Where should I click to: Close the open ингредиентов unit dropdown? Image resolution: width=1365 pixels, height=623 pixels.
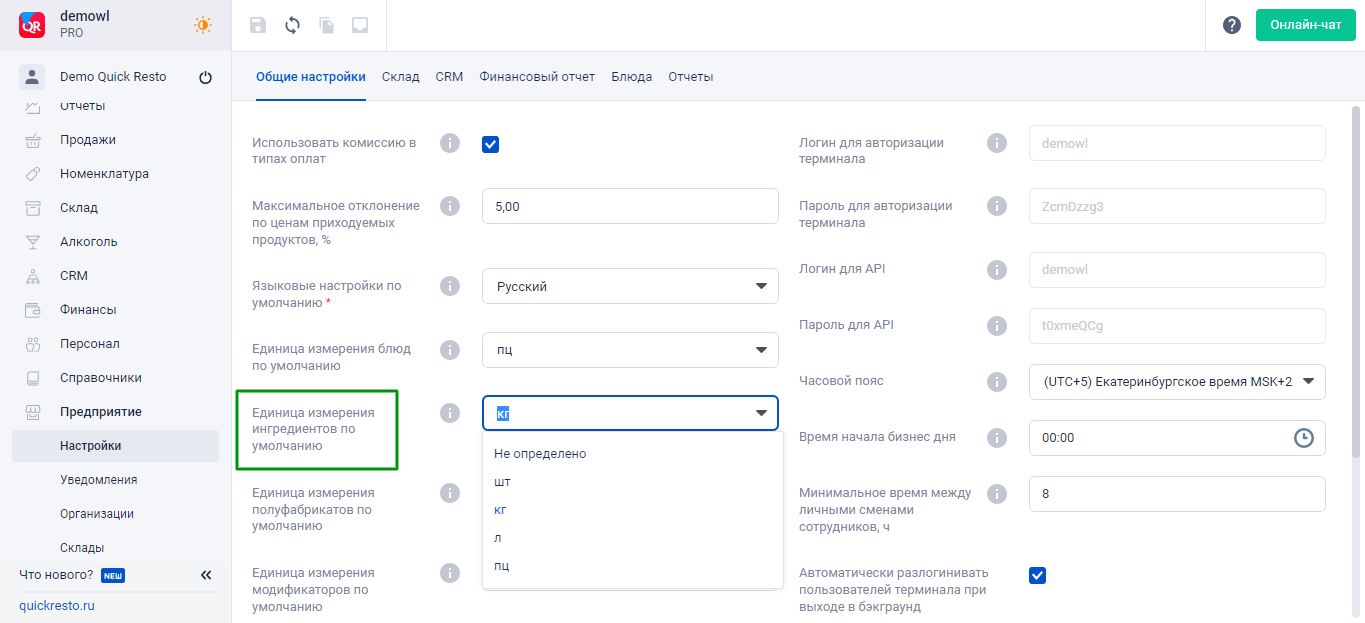[761, 413]
